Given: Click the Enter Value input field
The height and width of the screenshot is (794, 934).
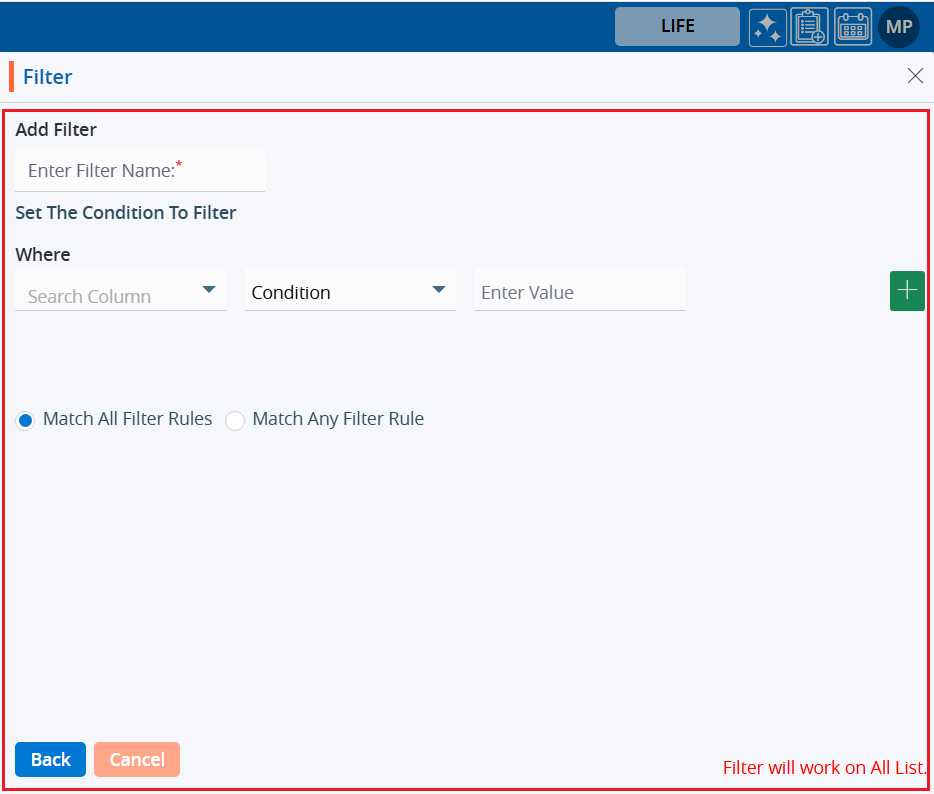Looking at the screenshot, I should 580,292.
